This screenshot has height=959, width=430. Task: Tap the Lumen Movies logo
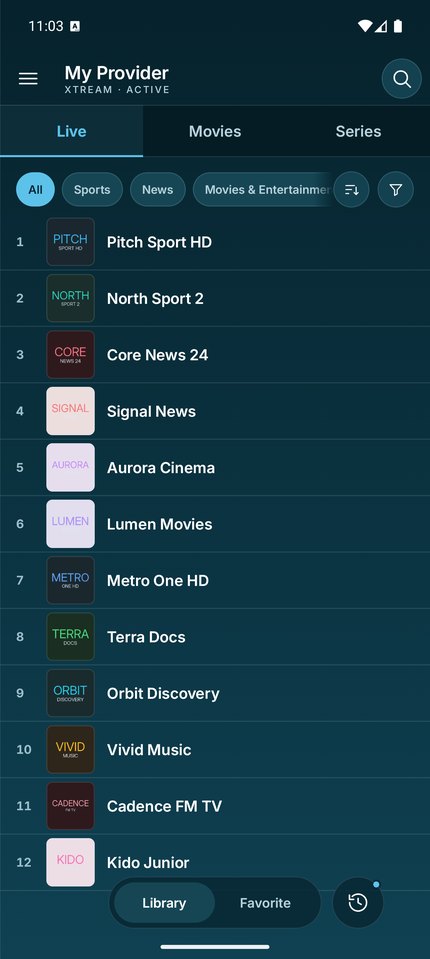(70, 524)
